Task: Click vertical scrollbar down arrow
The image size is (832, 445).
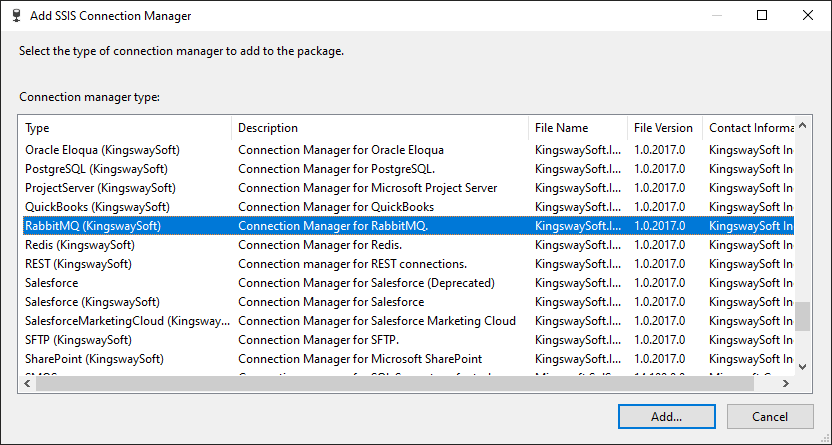Action: (802, 367)
